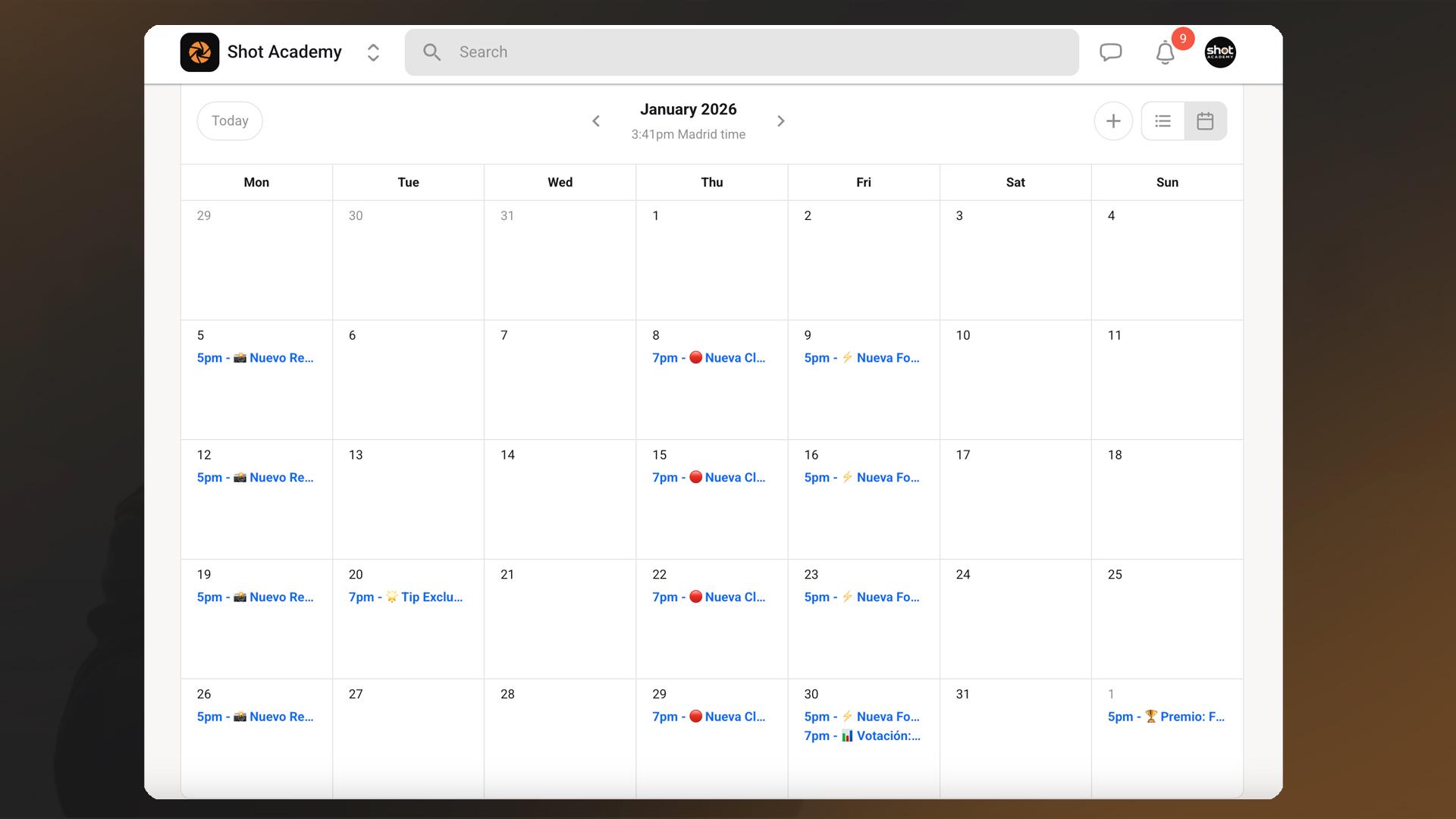Open the chat messages icon
1456x819 pixels.
[x=1110, y=52]
